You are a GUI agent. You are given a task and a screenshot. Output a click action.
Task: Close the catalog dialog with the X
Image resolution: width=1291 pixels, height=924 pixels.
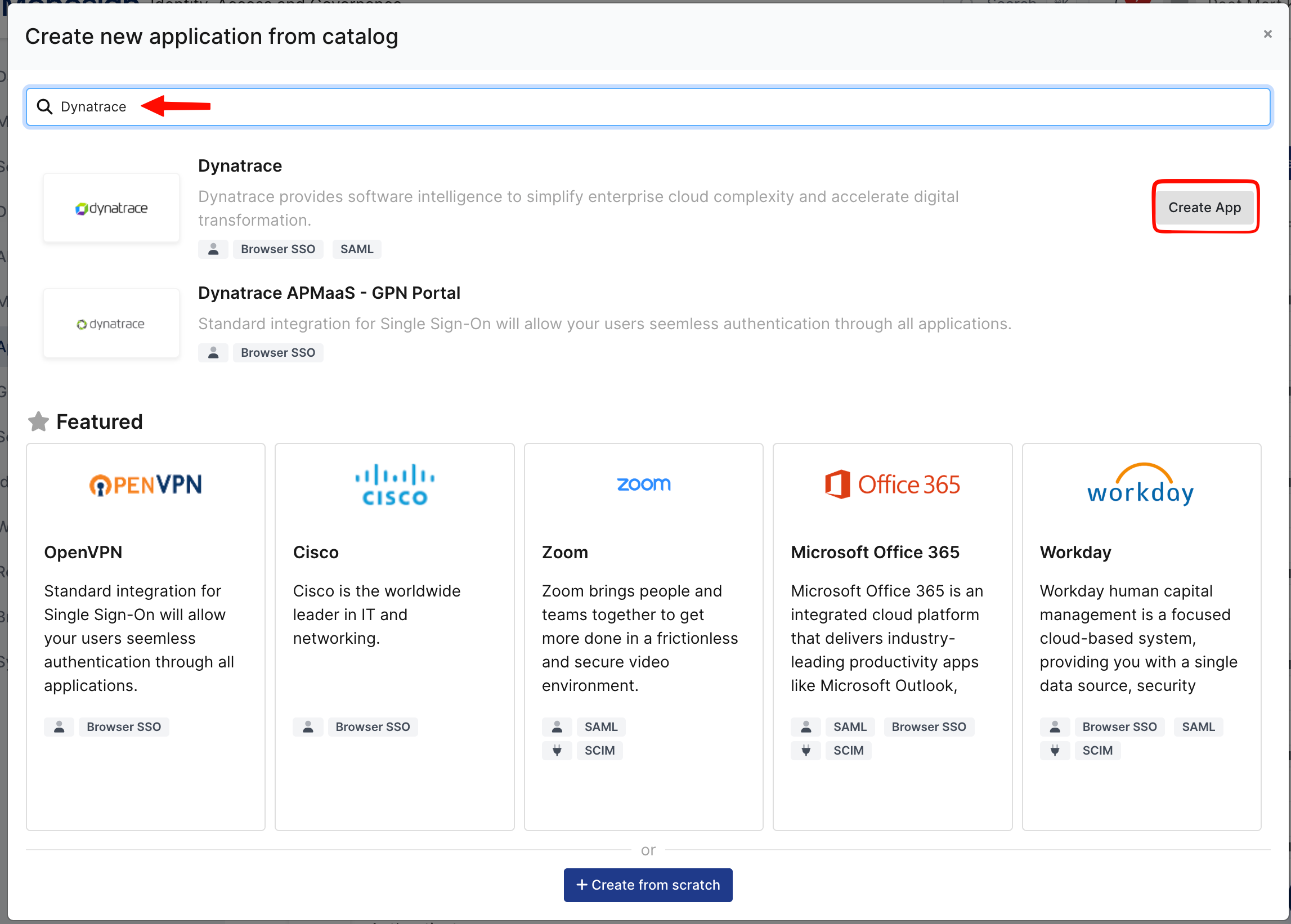1267,34
